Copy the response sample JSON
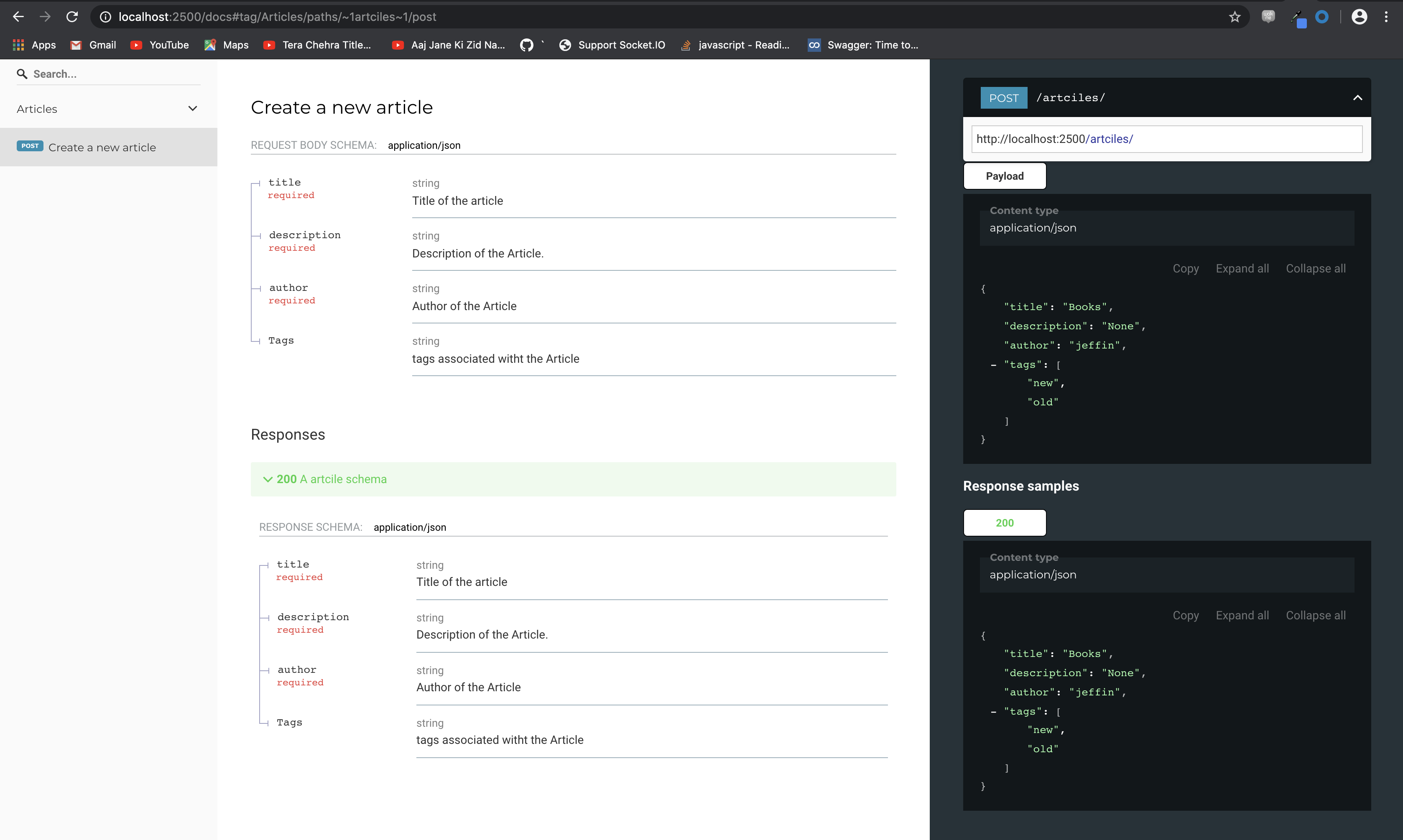 pyautogui.click(x=1186, y=616)
